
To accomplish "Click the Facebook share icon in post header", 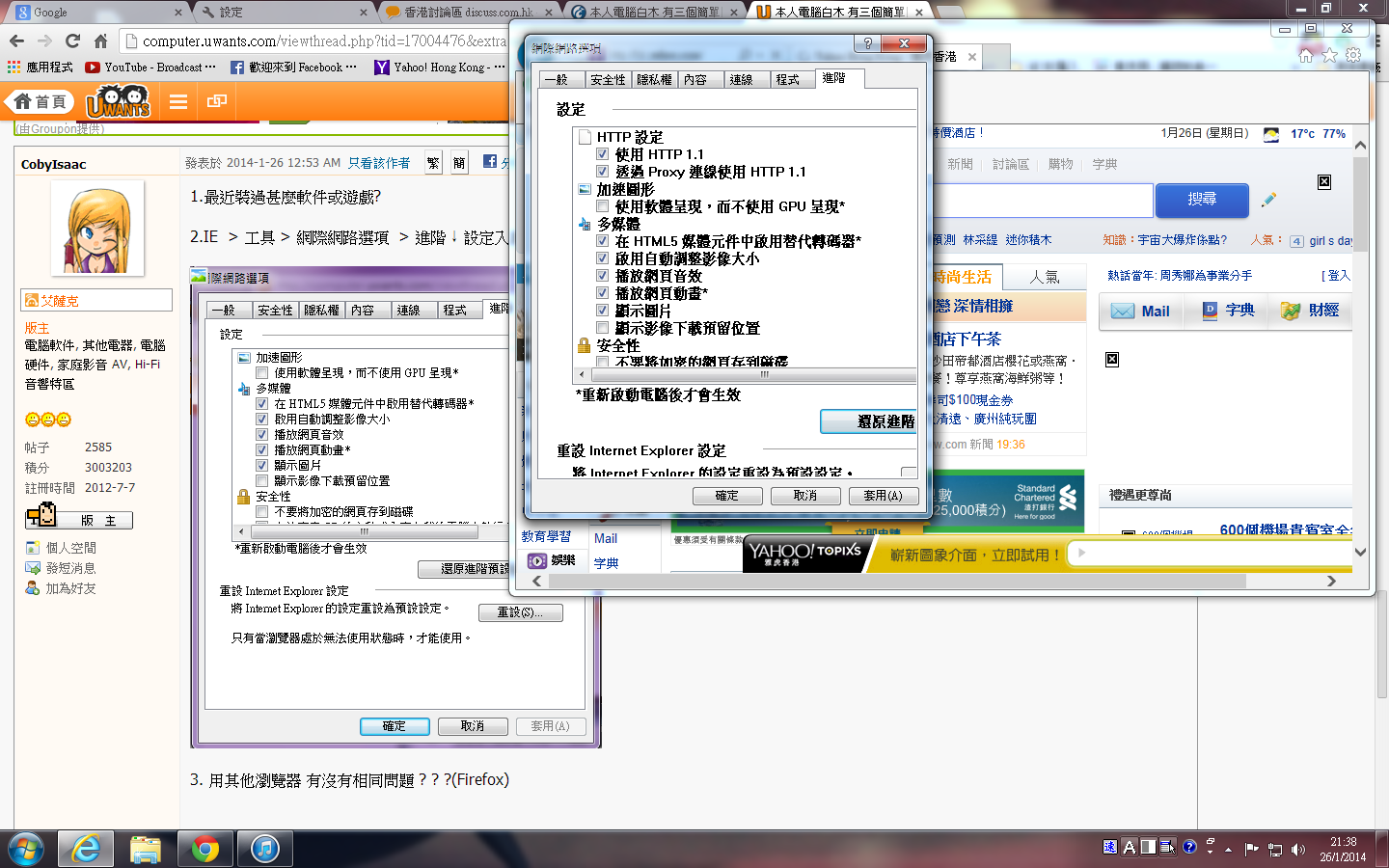I will [490, 162].
